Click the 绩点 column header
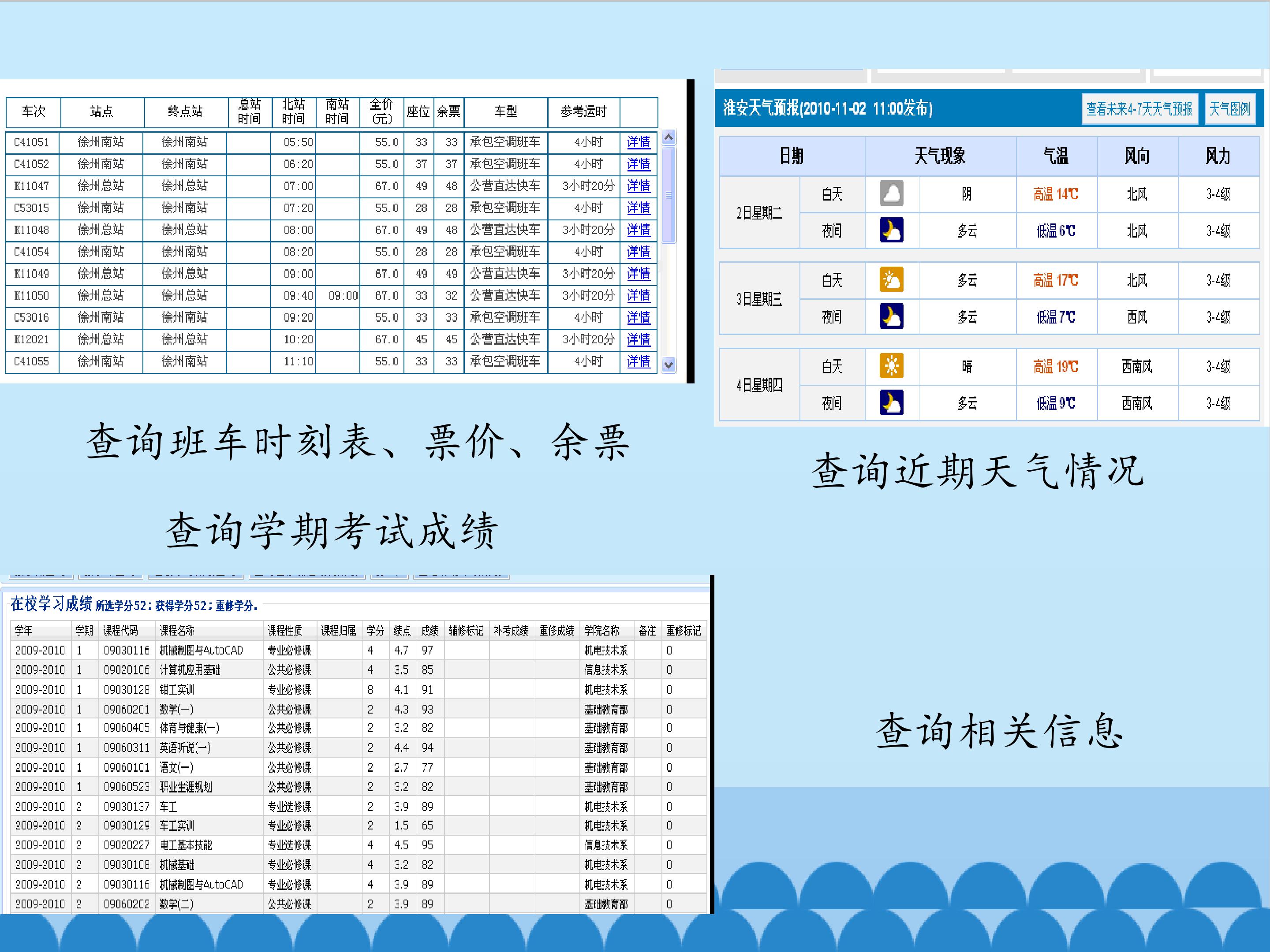 coord(403,631)
